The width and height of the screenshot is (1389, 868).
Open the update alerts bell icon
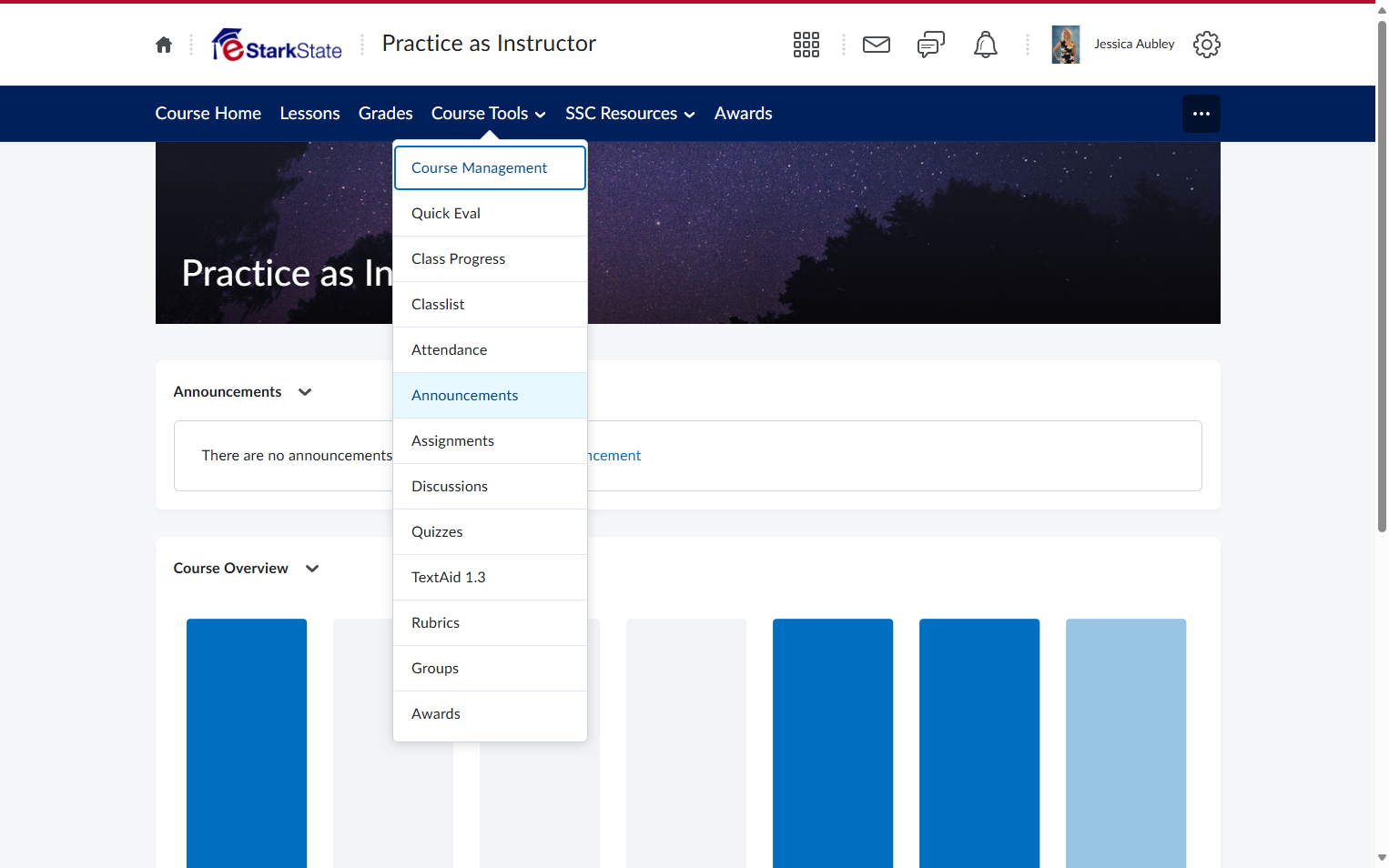click(986, 45)
